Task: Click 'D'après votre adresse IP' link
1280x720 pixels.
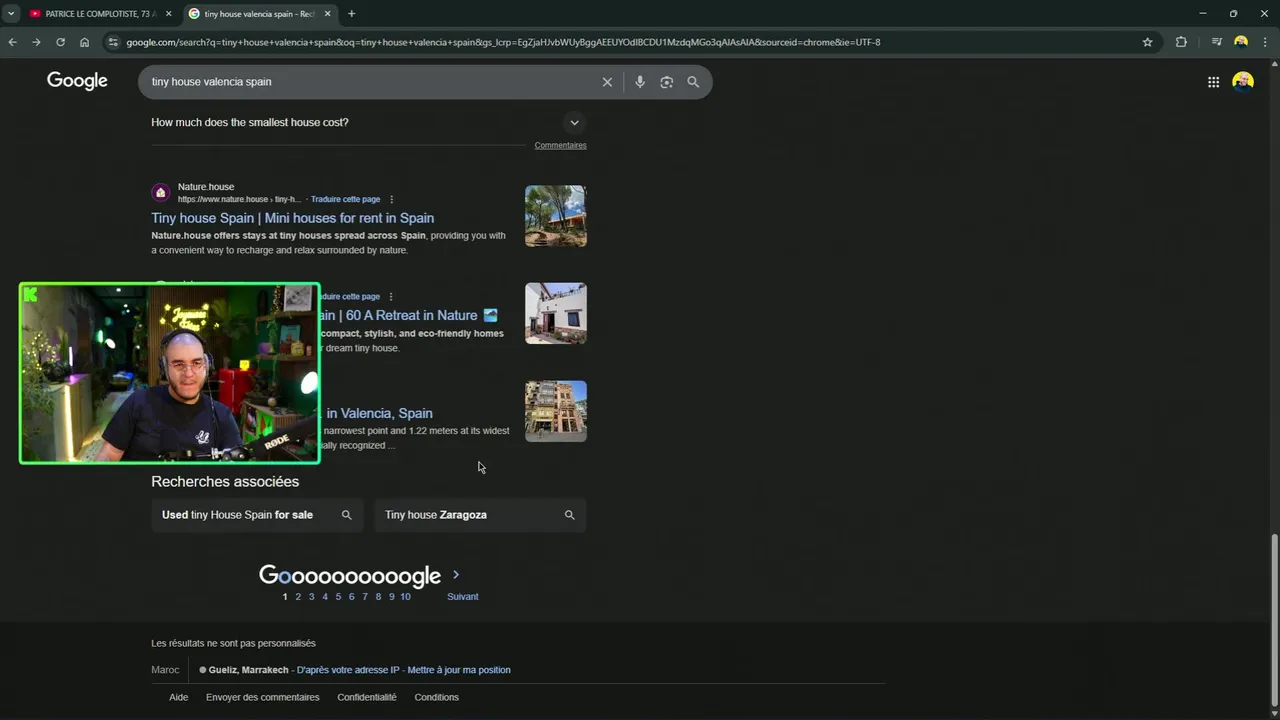Action: click(x=349, y=670)
